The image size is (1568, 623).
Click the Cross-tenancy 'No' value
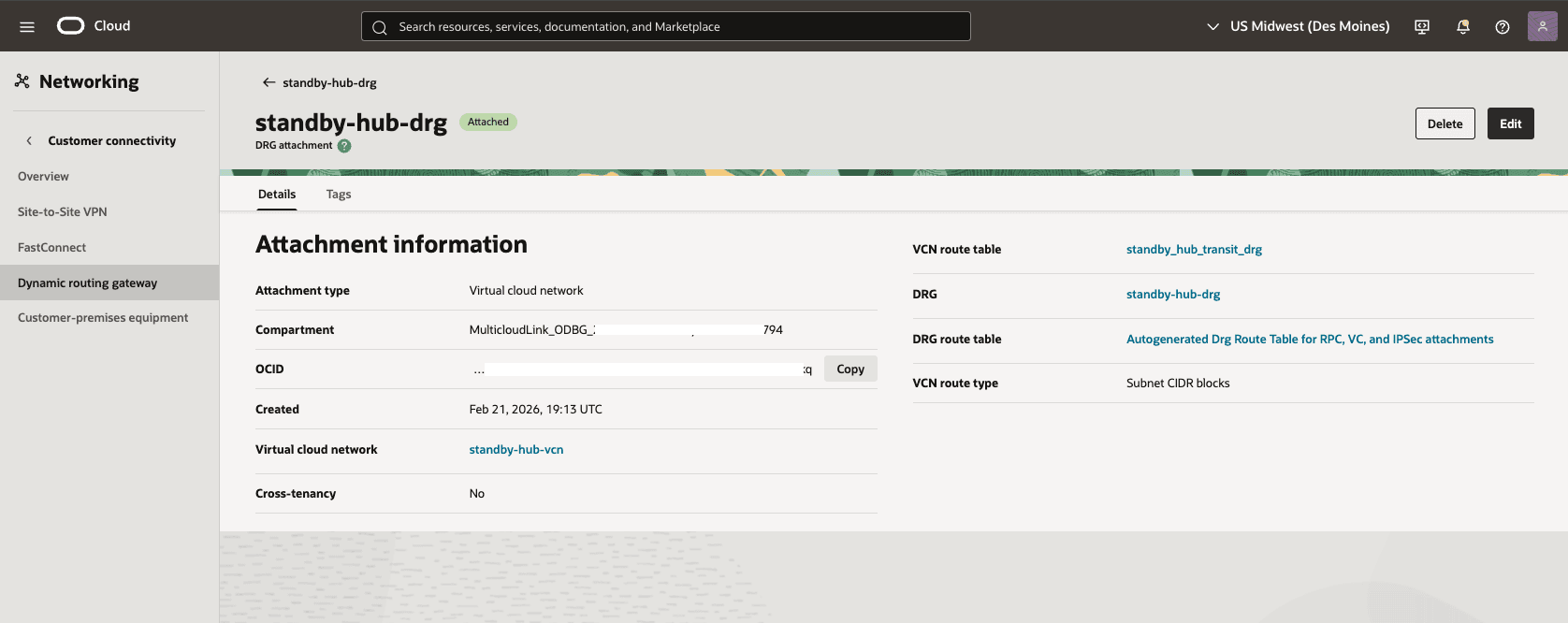pyautogui.click(x=477, y=494)
